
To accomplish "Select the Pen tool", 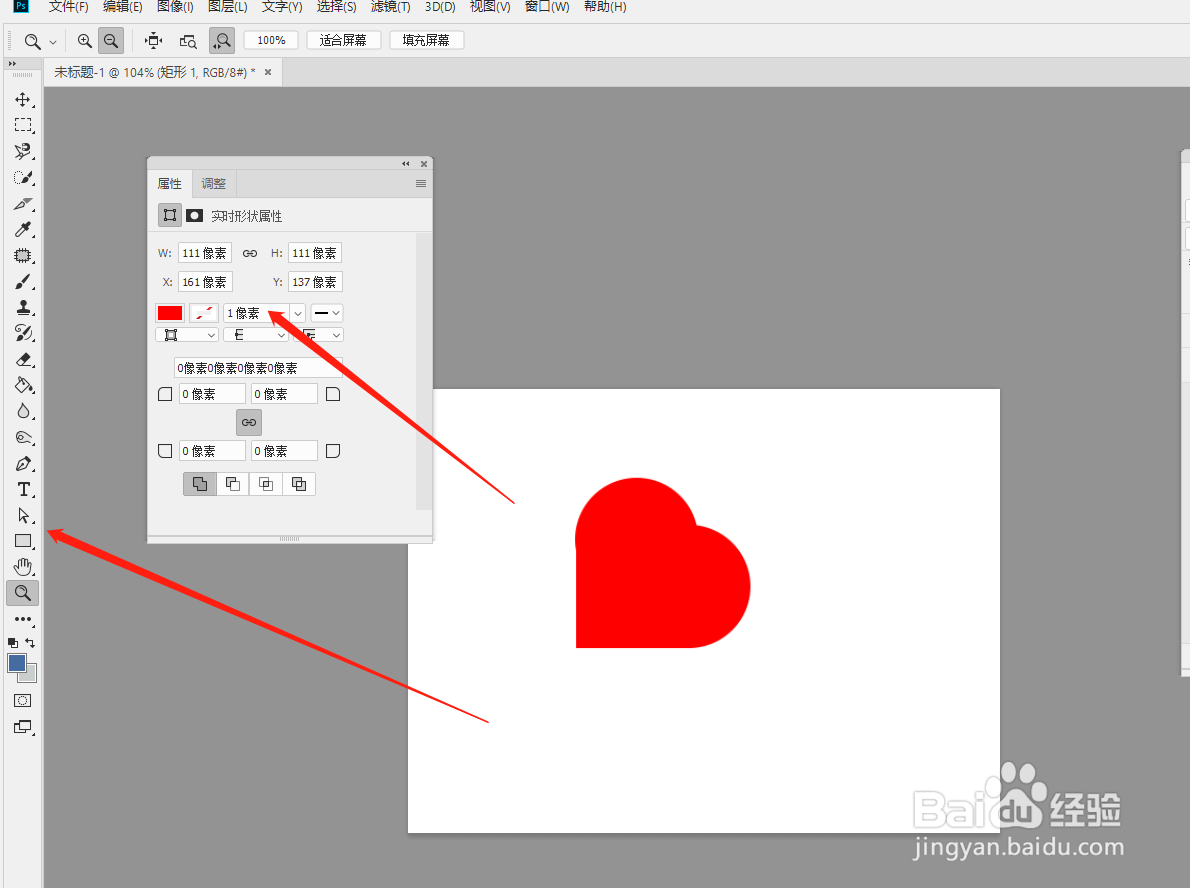I will point(22,463).
